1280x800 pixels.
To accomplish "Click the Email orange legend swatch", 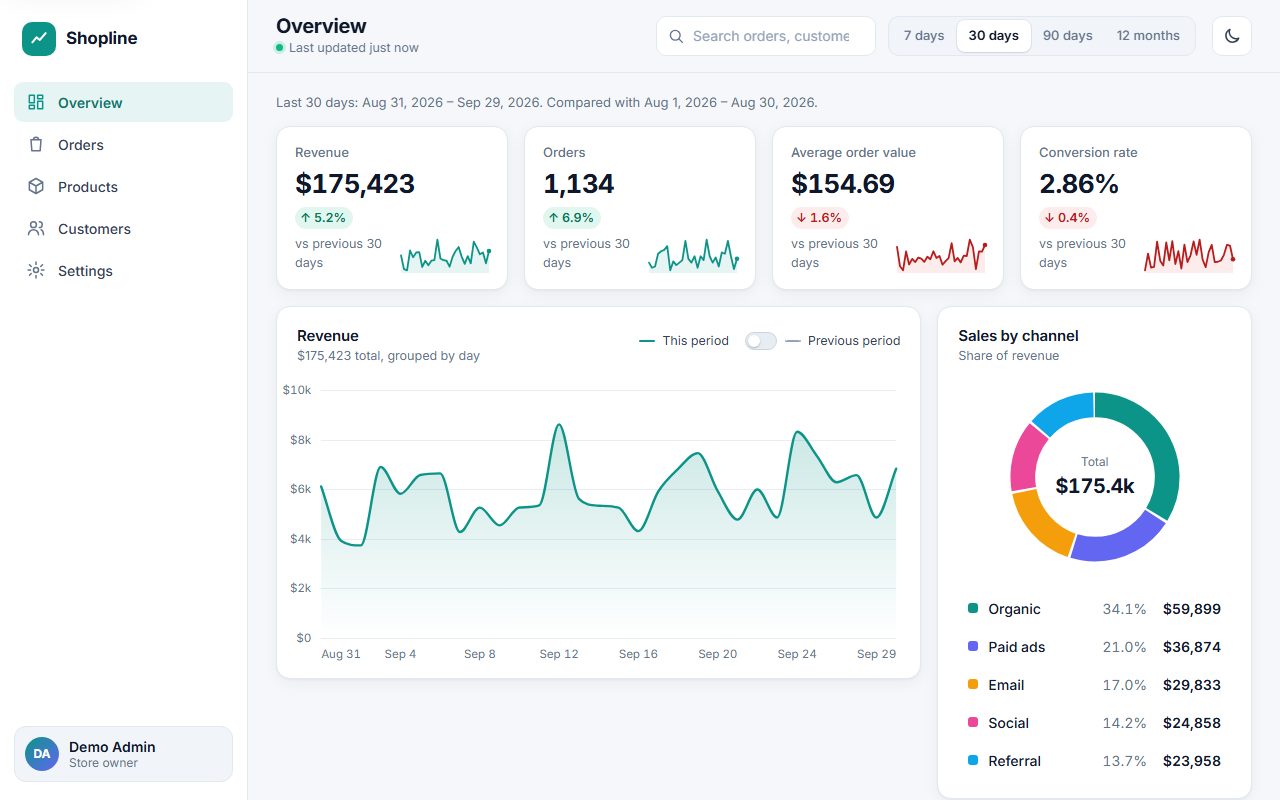I will (x=973, y=684).
